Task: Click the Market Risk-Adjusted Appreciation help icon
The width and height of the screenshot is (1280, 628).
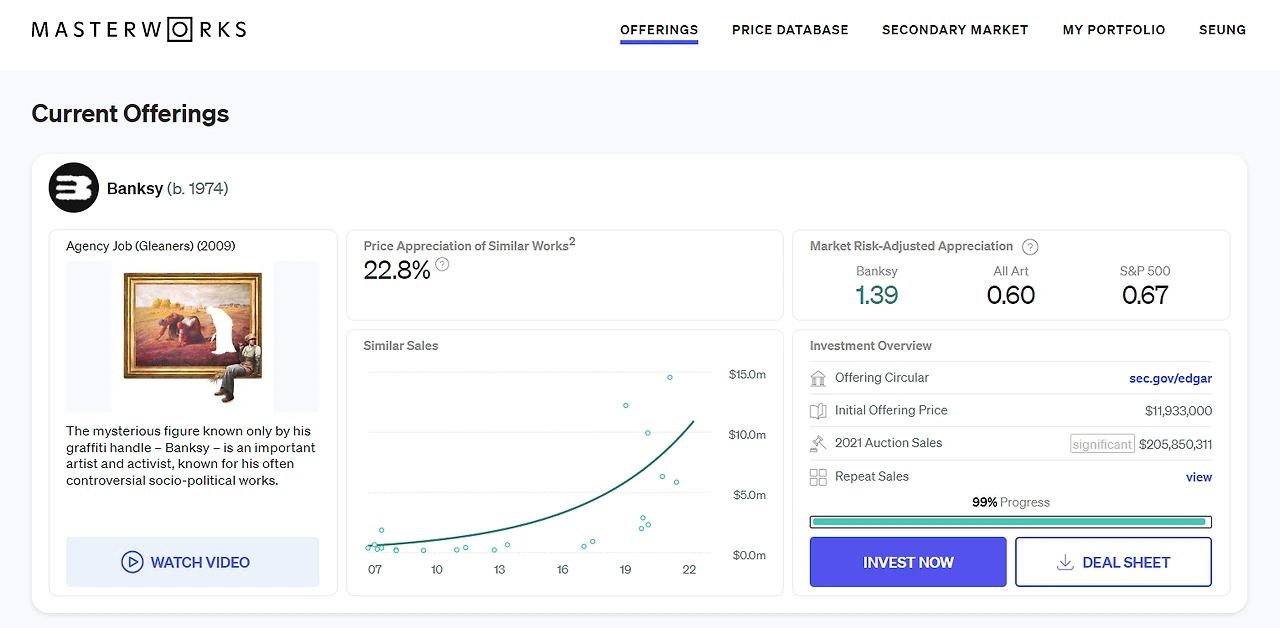Action: click(x=1030, y=247)
